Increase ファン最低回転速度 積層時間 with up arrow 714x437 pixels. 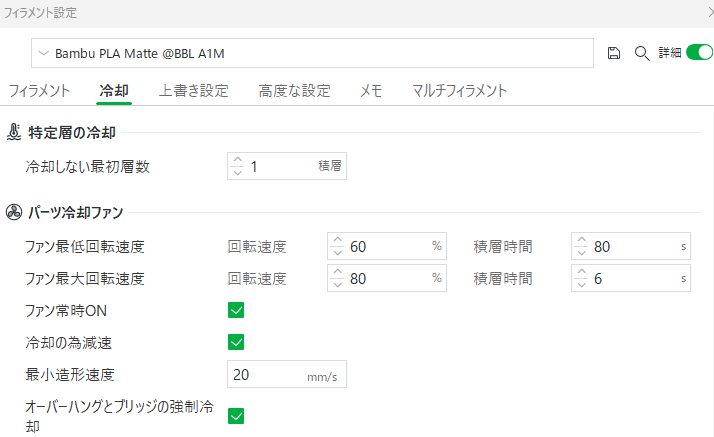[x=581, y=240]
